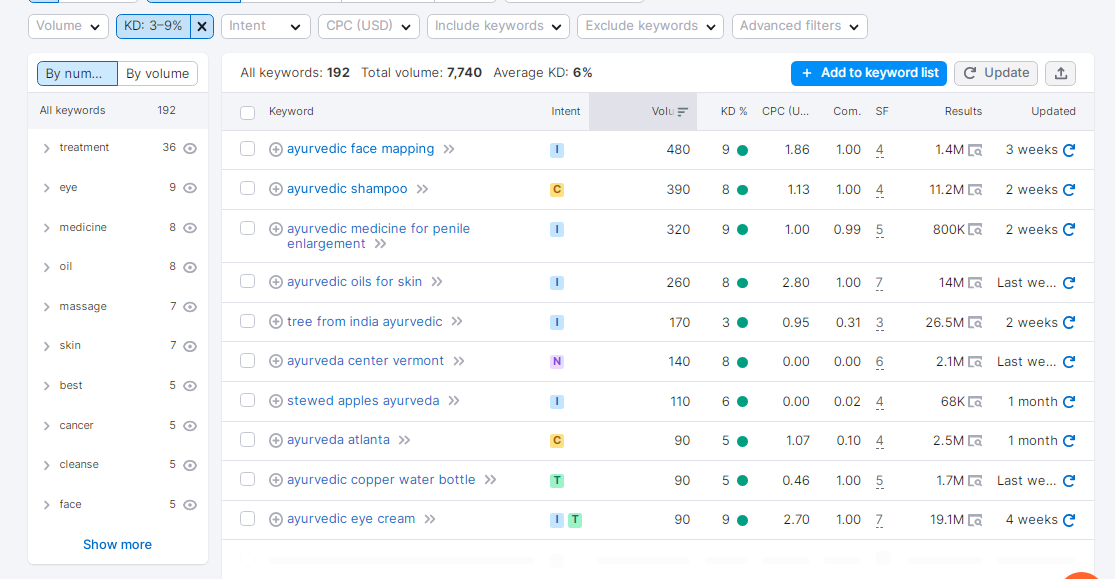1115x579 pixels.
Task: Remove the KD: 3–9% filter with X
Action: pyautogui.click(x=202, y=26)
